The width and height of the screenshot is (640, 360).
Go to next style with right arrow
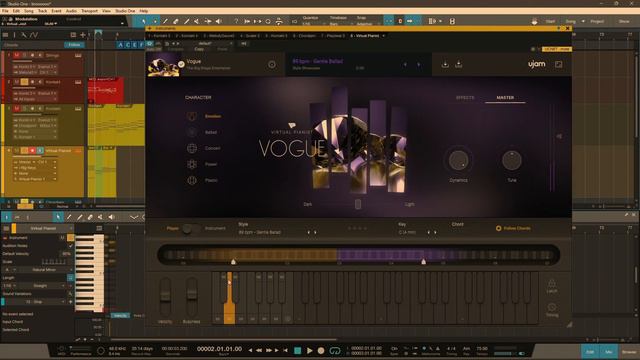tap(418, 64)
